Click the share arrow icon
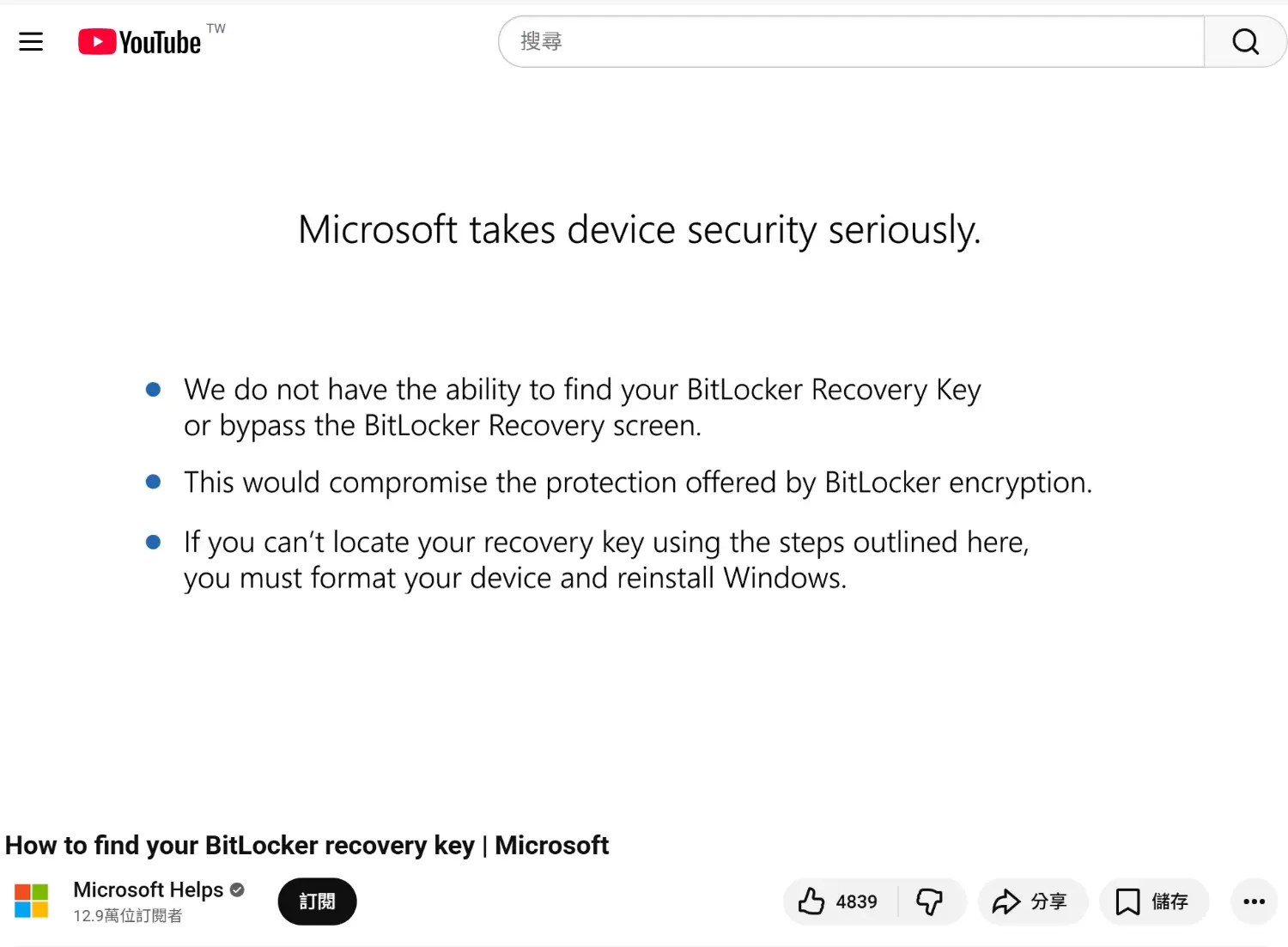Image resolution: width=1288 pixels, height=947 pixels. click(x=1005, y=901)
